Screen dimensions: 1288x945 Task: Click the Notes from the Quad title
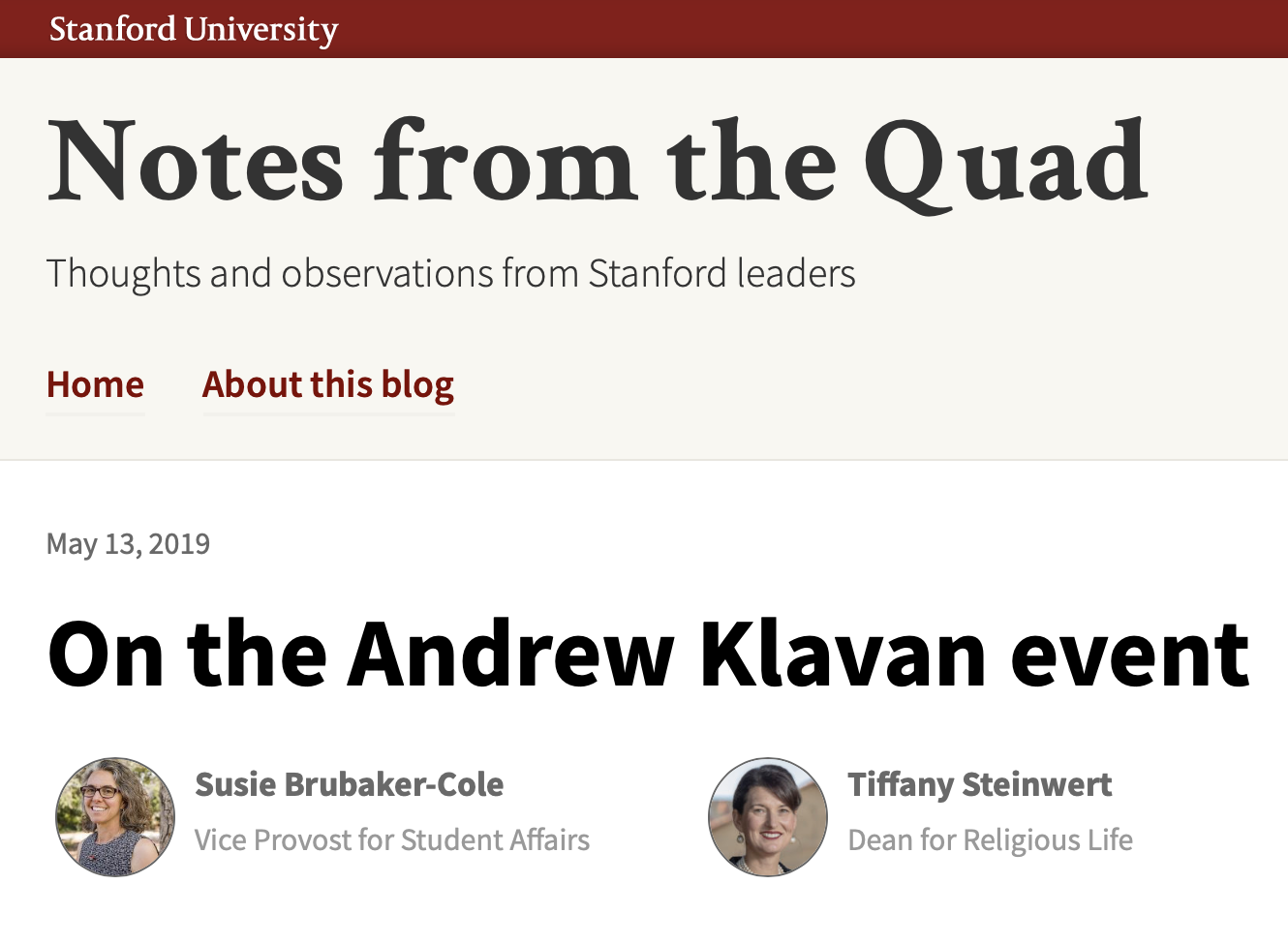point(597,162)
